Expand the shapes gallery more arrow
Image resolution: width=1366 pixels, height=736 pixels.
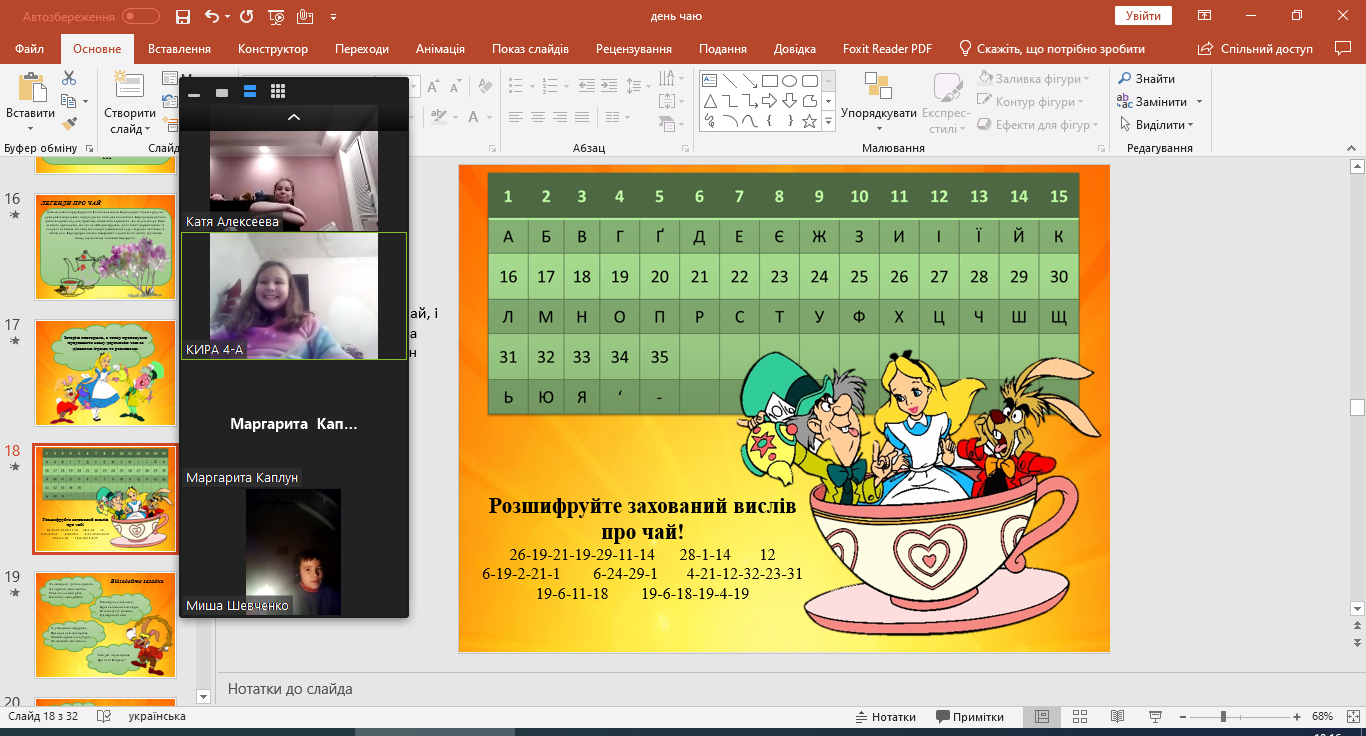click(828, 122)
